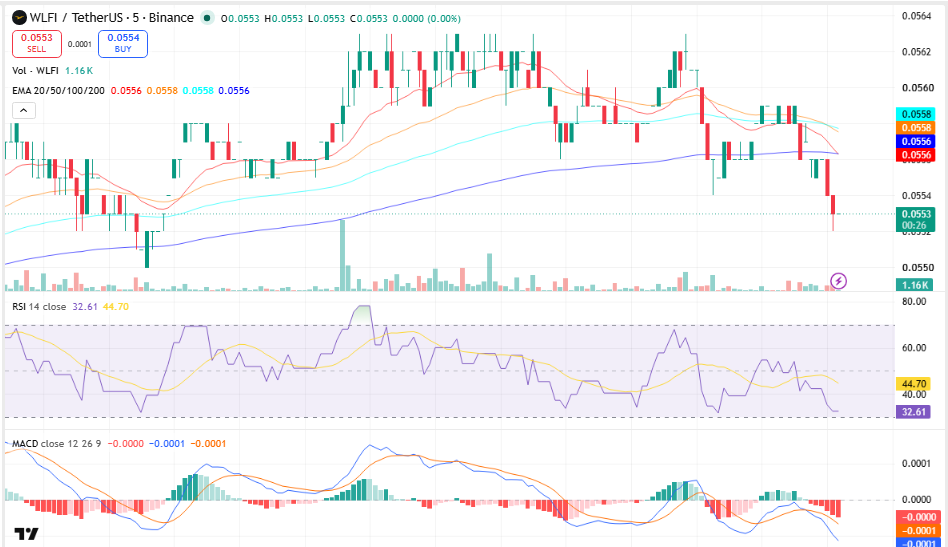
Task: Collapse the indicator legend with the chevron
Action: click(24, 111)
